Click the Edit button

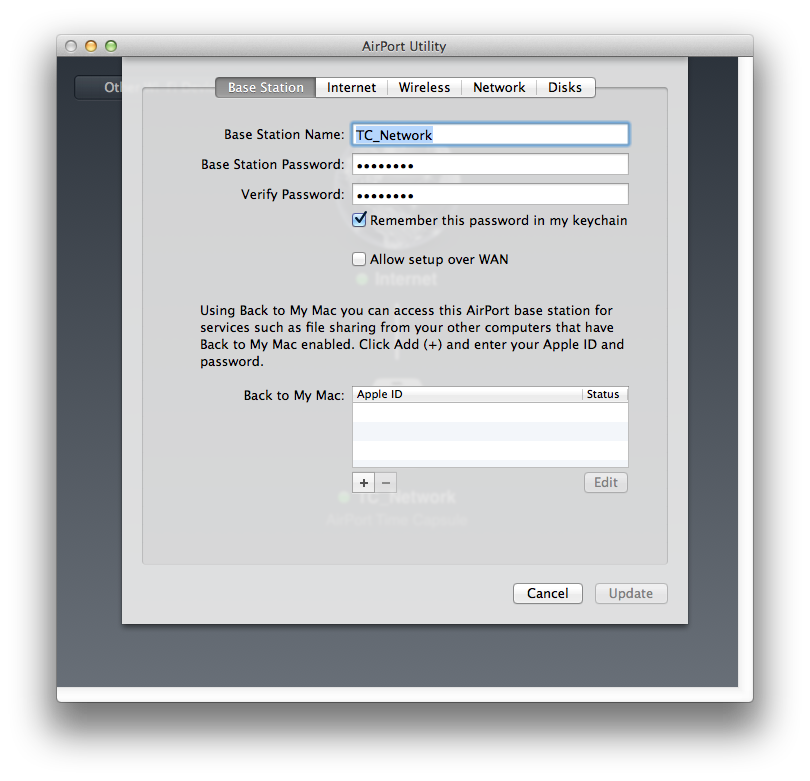[x=605, y=482]
